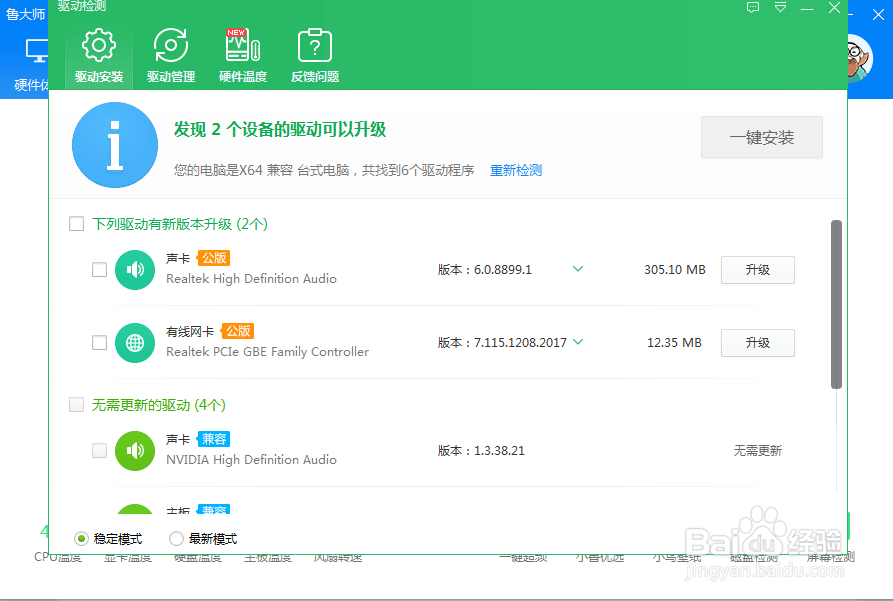Switch to 驱动管理 tab
Image resolution: width=893 pixels, height=601 pixels.
[x=171, y=58]
